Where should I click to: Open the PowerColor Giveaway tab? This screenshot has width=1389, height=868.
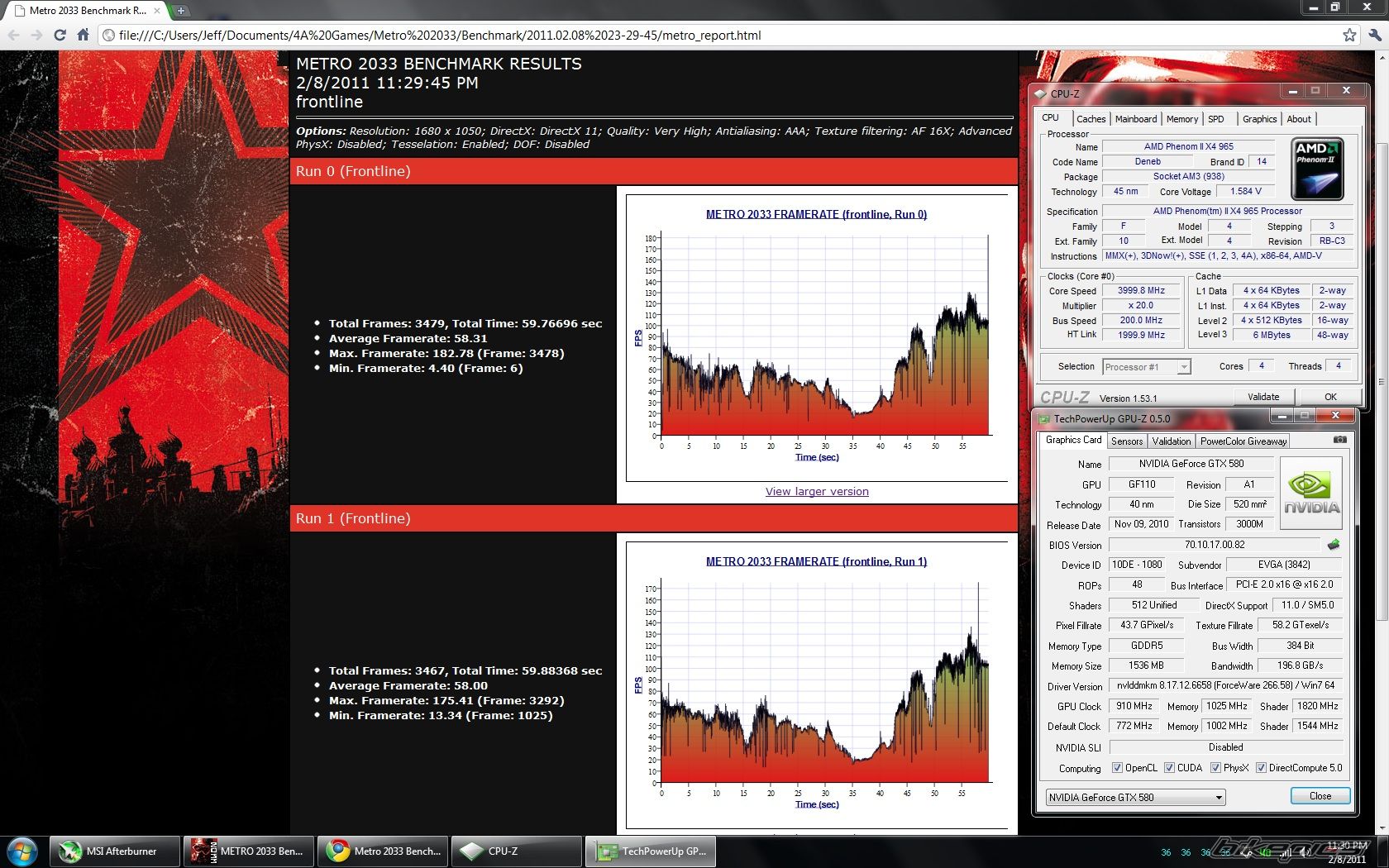pyautogui.click(x=1243, y=441)
